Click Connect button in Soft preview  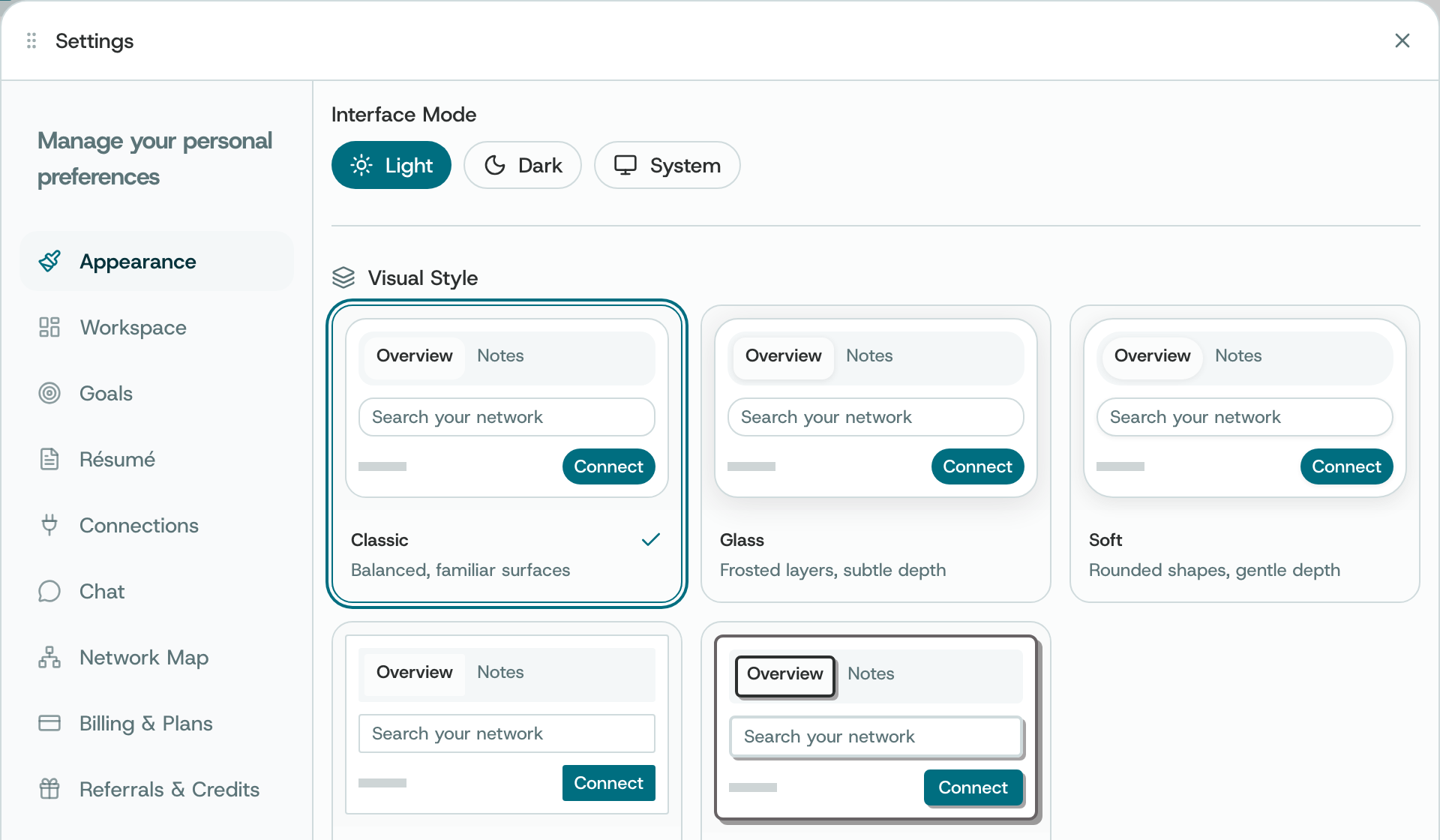tap(1347, 466)
